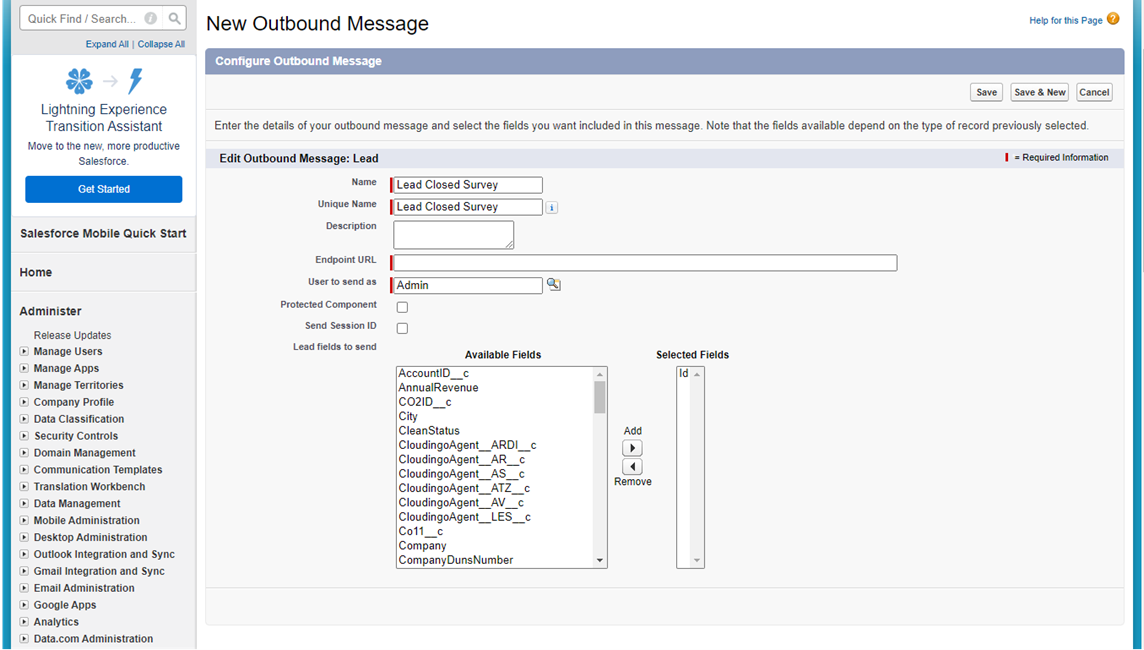Click into the Endpoint URL field

pyautogui.click(x=645, y=263)
